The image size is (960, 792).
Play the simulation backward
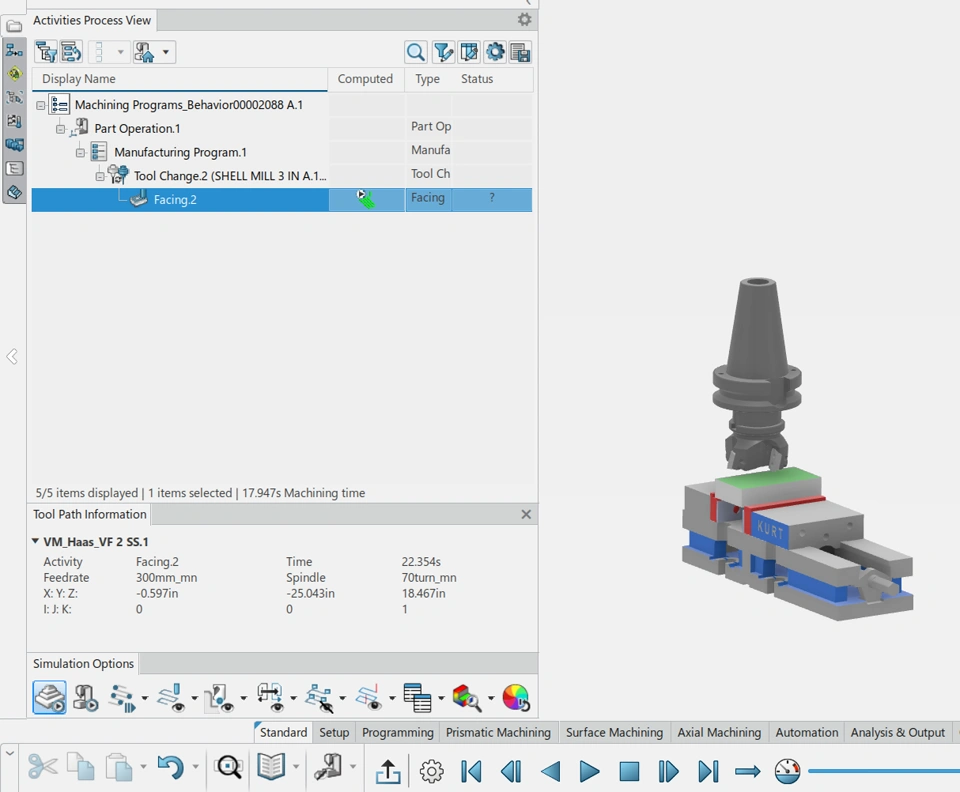[550, 771]
